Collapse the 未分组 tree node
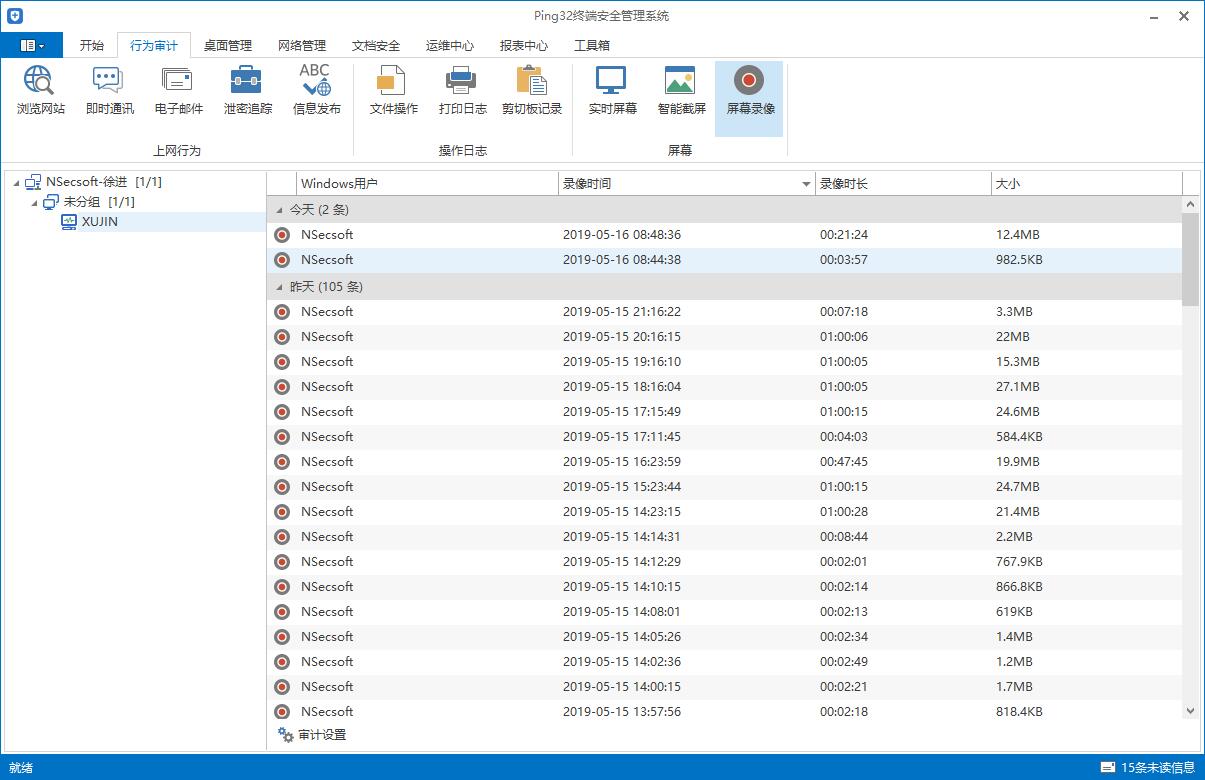This screenshot has width=1205, height=780. 34,201
